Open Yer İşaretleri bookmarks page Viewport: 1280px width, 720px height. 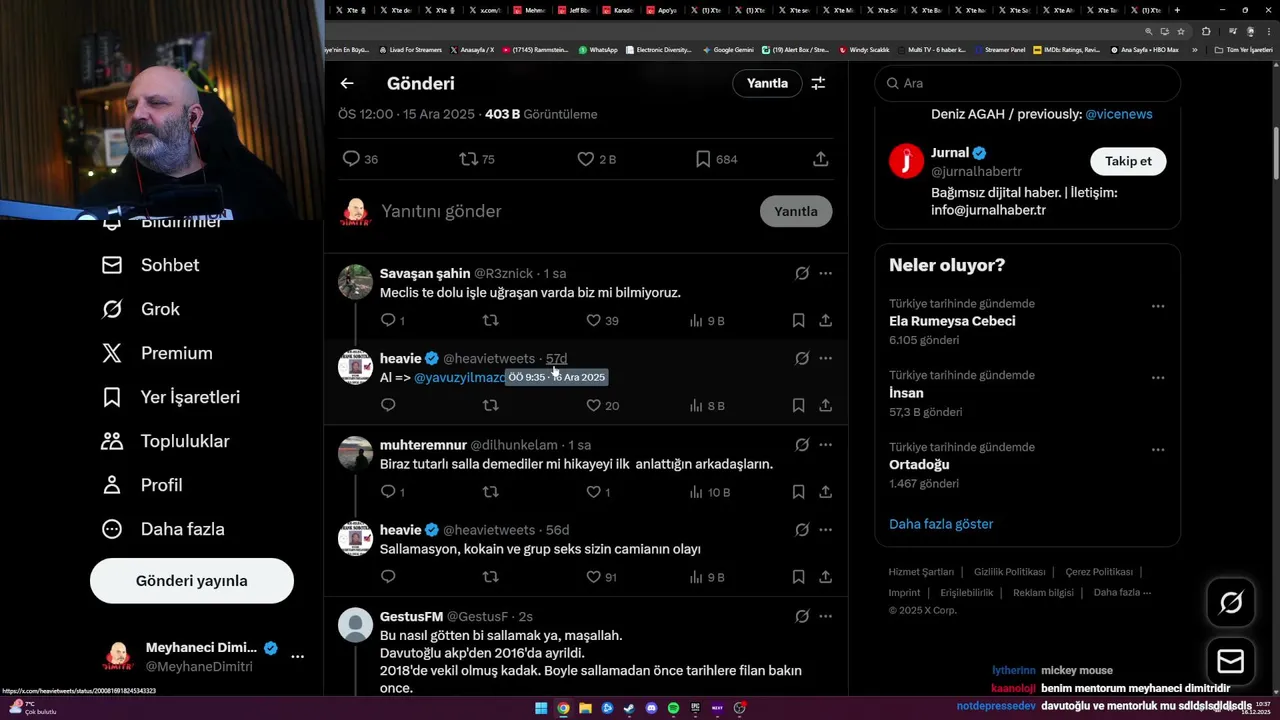tap(171, 397)
